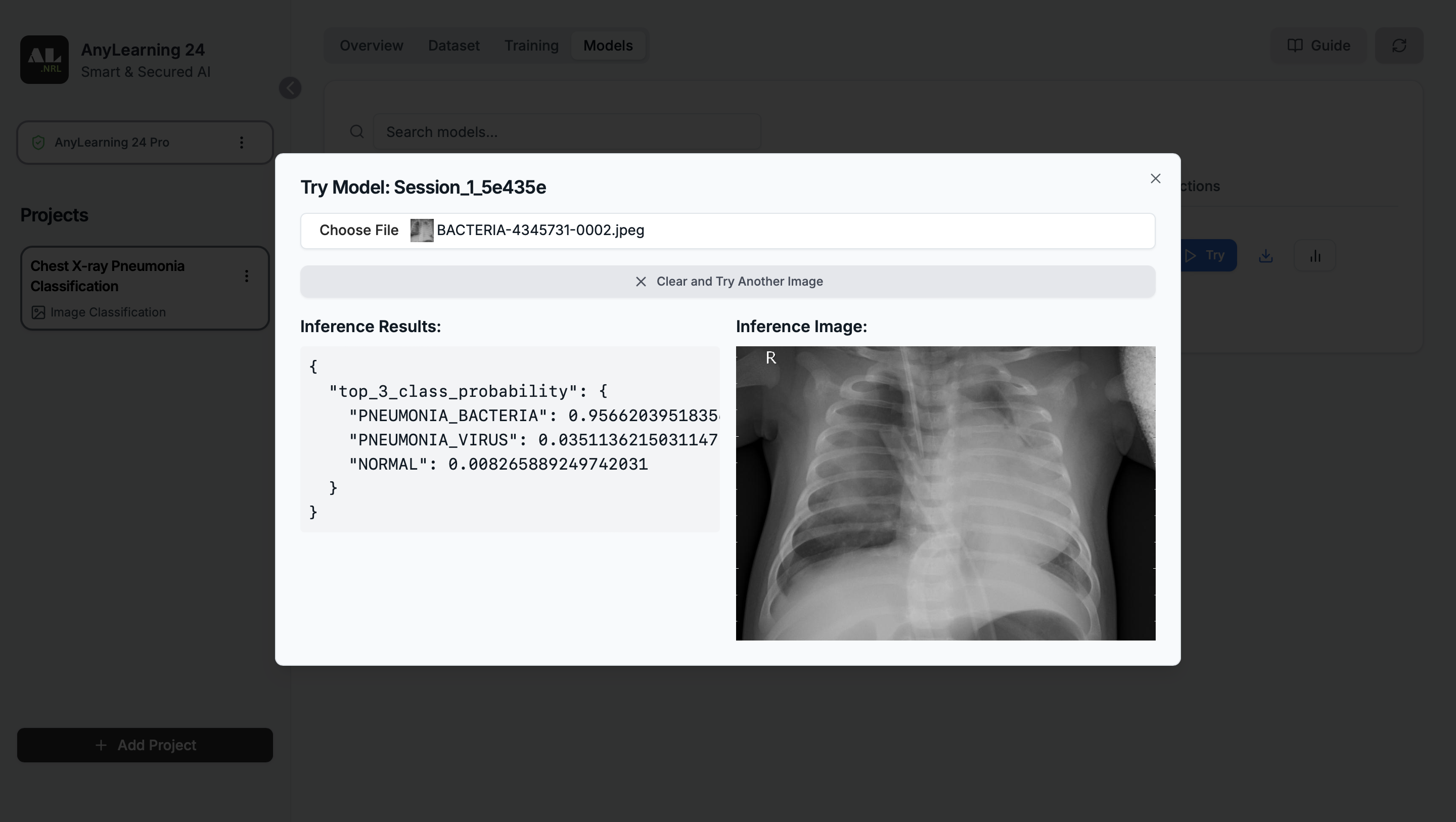The width and height of the screenshot is (1456, 822).
Task: Click the model download icon
Action: 1265,255
